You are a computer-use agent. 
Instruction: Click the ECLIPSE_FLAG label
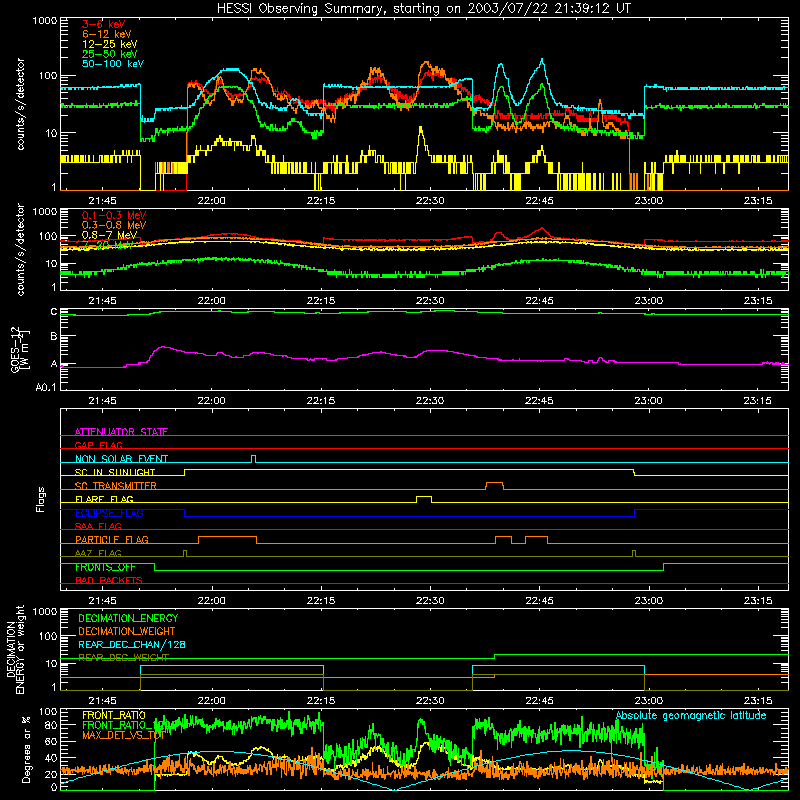click(x=109, y=513)
